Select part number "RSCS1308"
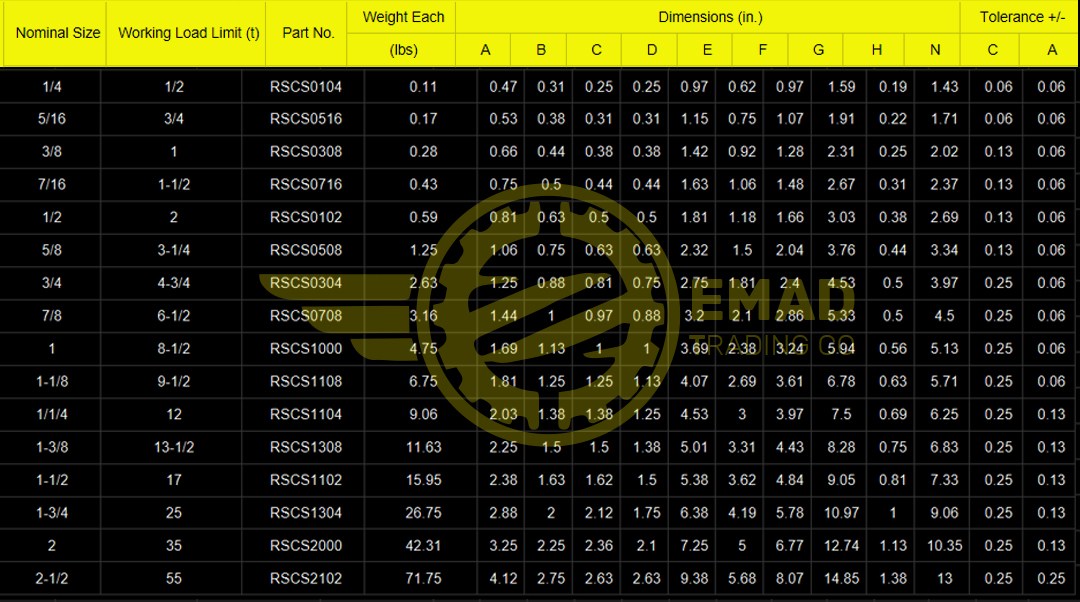This screenshot has height=602, width=1080. coord(306,447)
